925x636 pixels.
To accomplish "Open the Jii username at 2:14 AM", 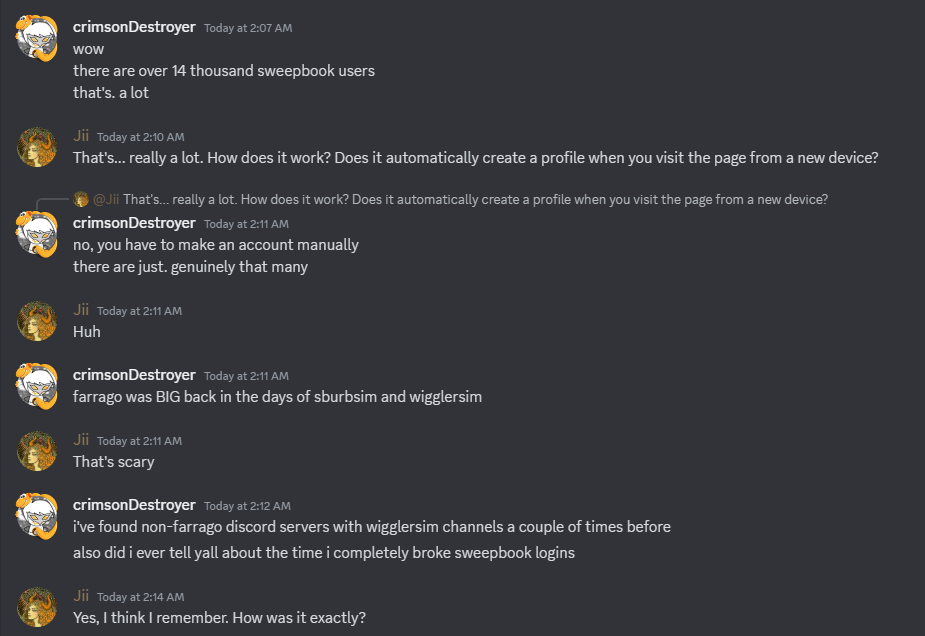I will 81,596.
